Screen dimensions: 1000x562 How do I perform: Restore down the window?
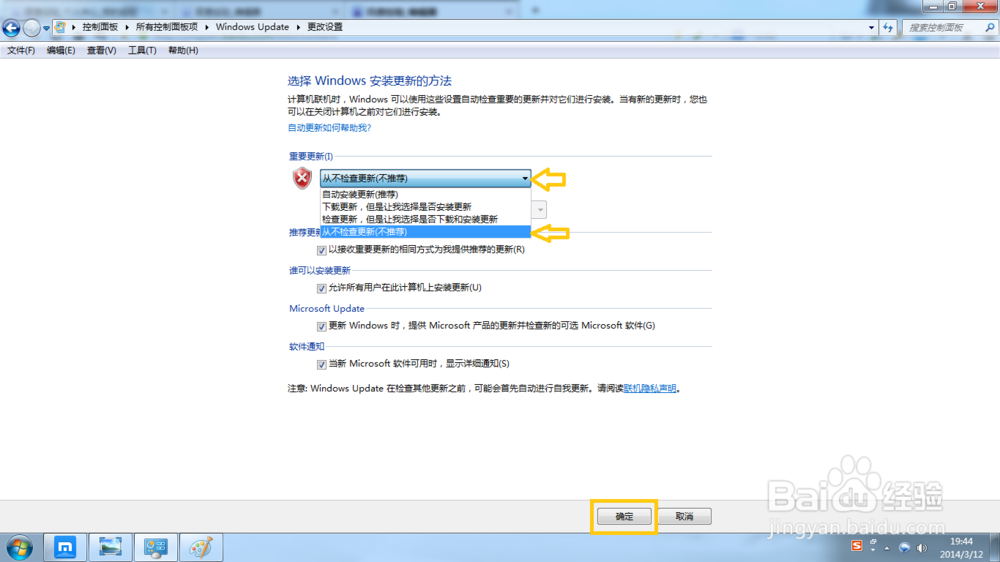tap(952, 6)
